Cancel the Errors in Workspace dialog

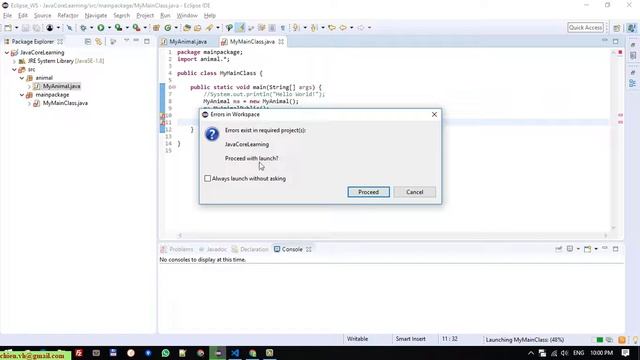(x=414, y=192)
